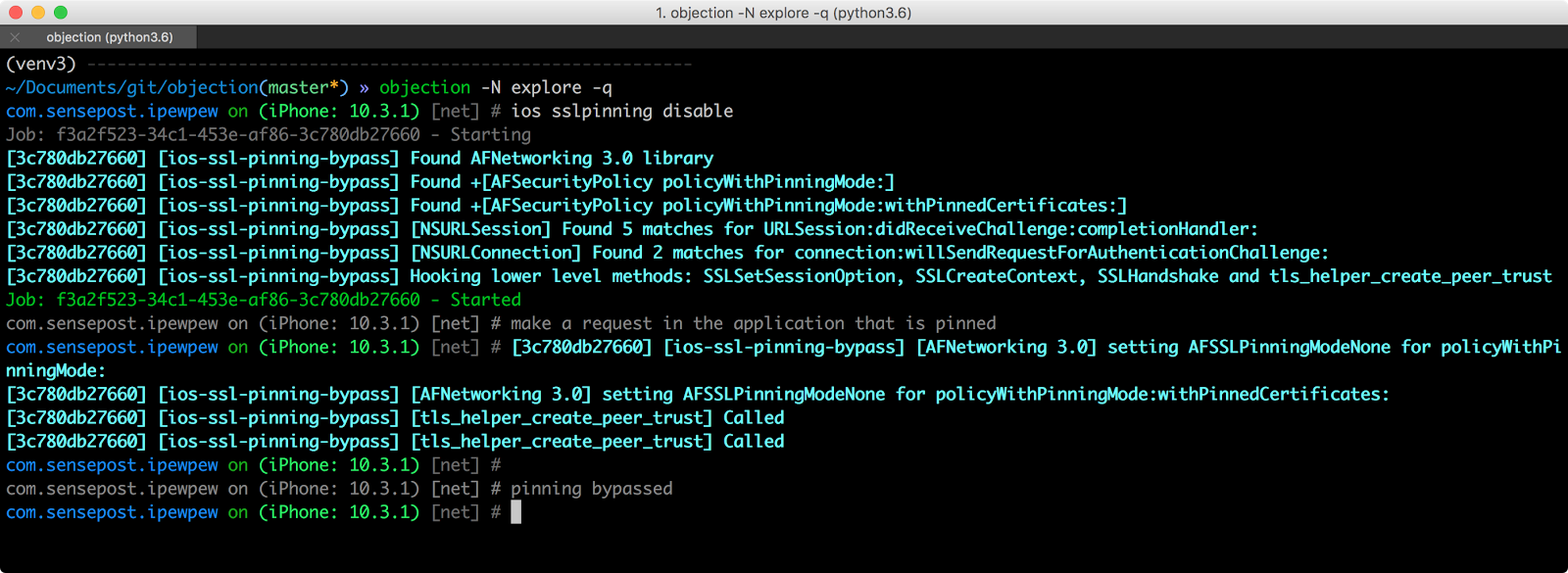1568x573 pixels.
Task: Click first '[tls_helper_create_peer_trust] Called' line
Action: coord(395,417)
